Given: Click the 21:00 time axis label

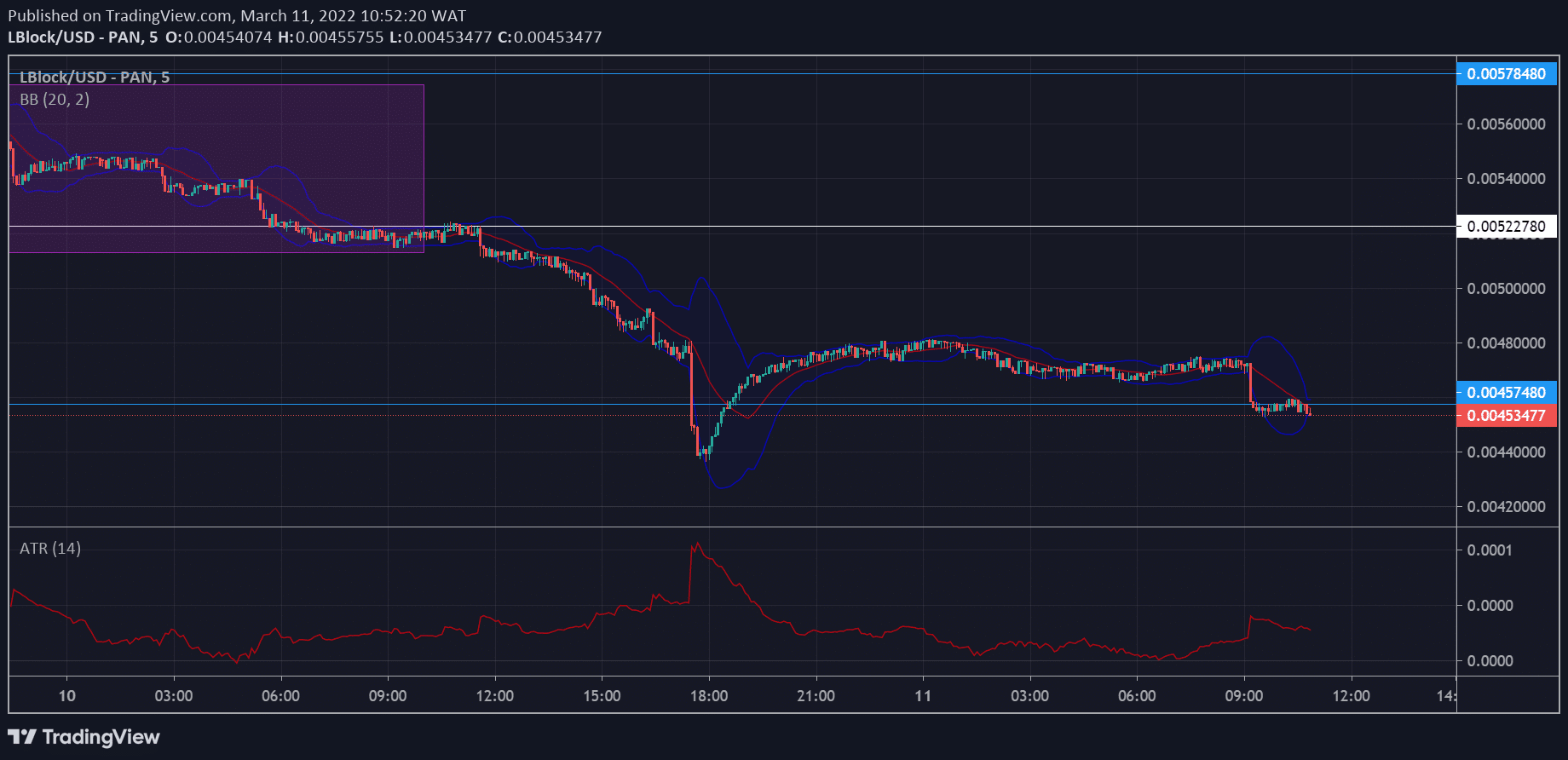Looking at the screenshot, I should coord(816,696).
